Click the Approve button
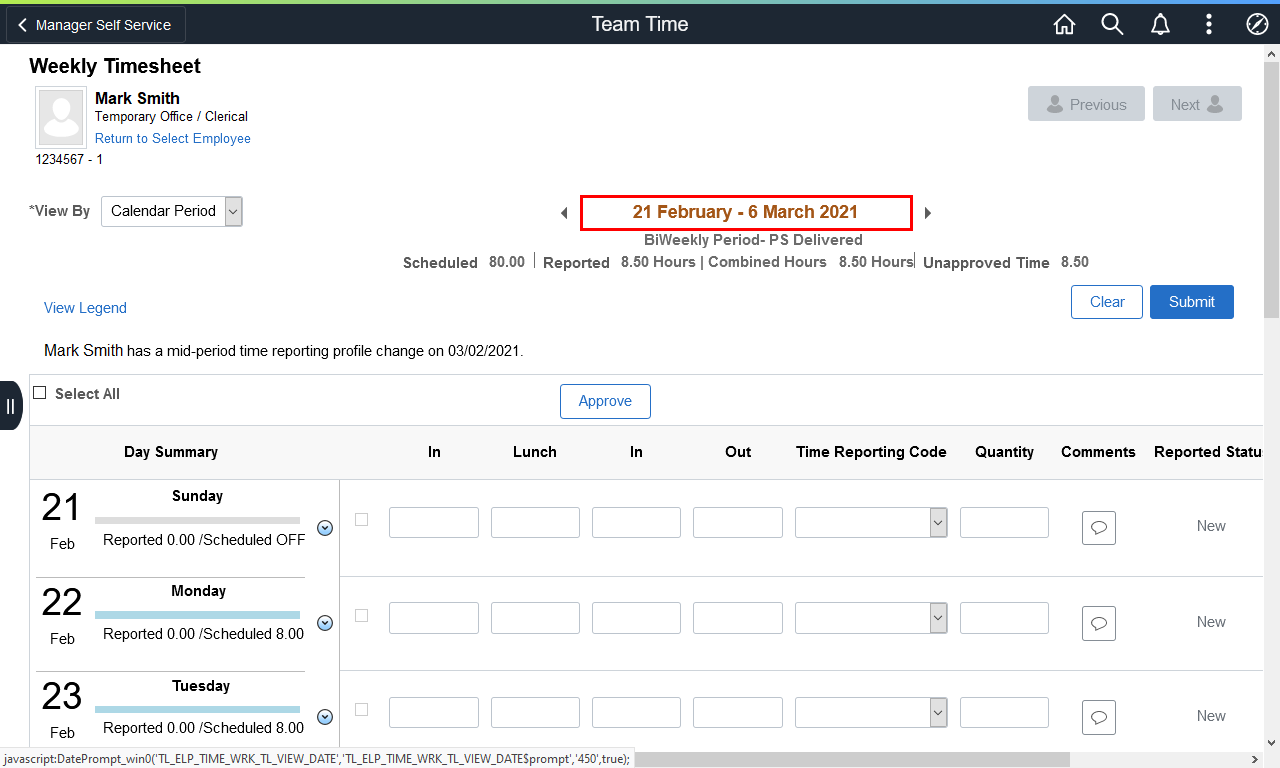 [605, 401]
